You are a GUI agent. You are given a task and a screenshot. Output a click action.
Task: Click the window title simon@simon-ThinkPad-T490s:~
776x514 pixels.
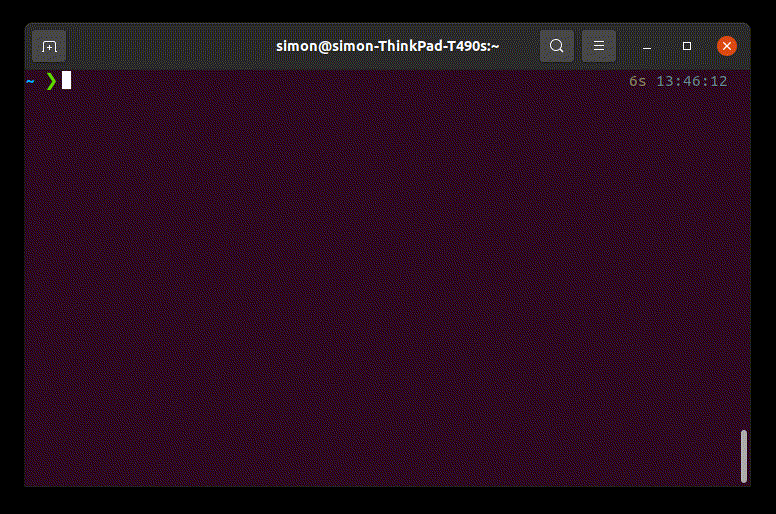388,46
